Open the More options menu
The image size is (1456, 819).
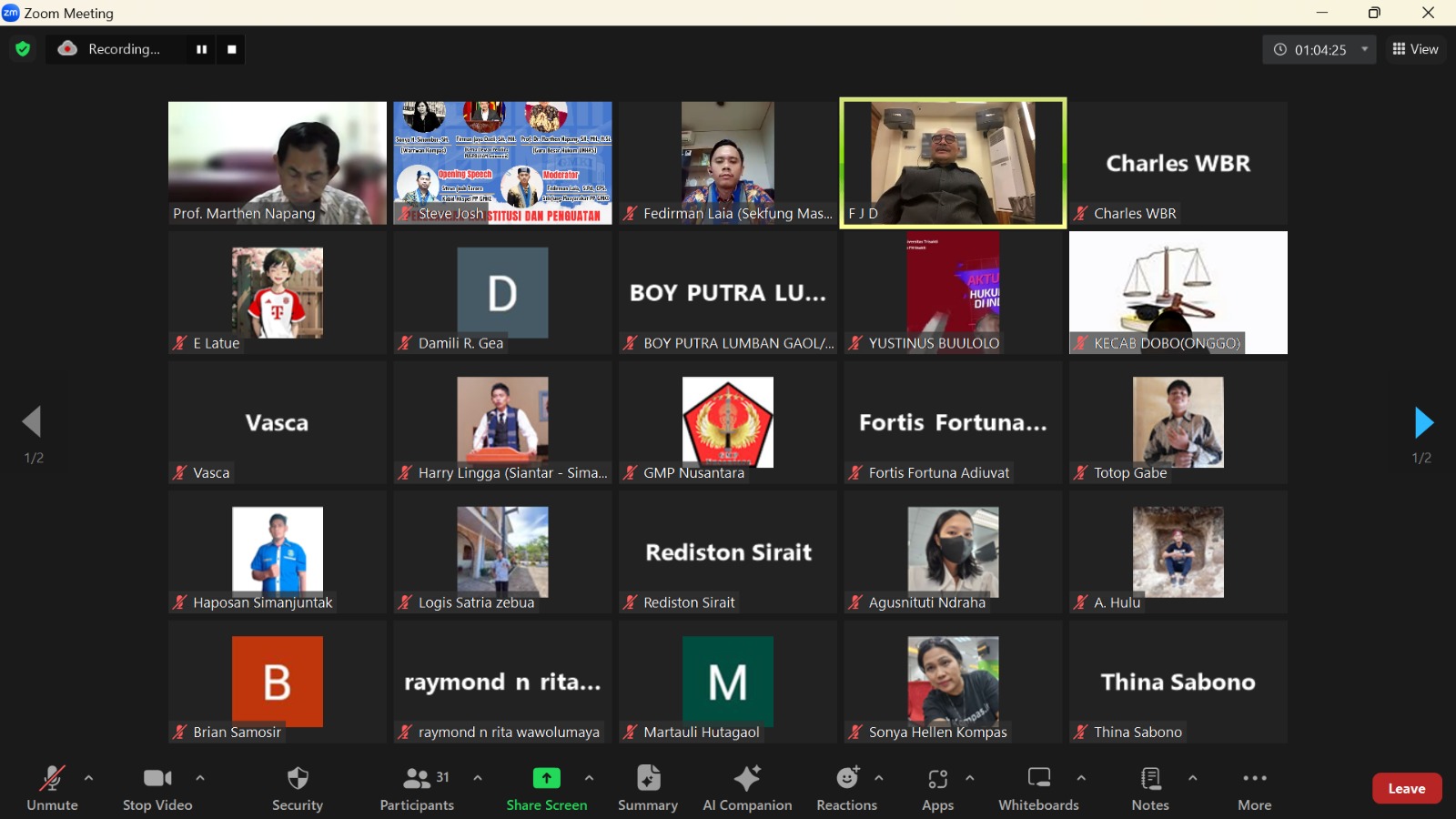click(1254, 788)
